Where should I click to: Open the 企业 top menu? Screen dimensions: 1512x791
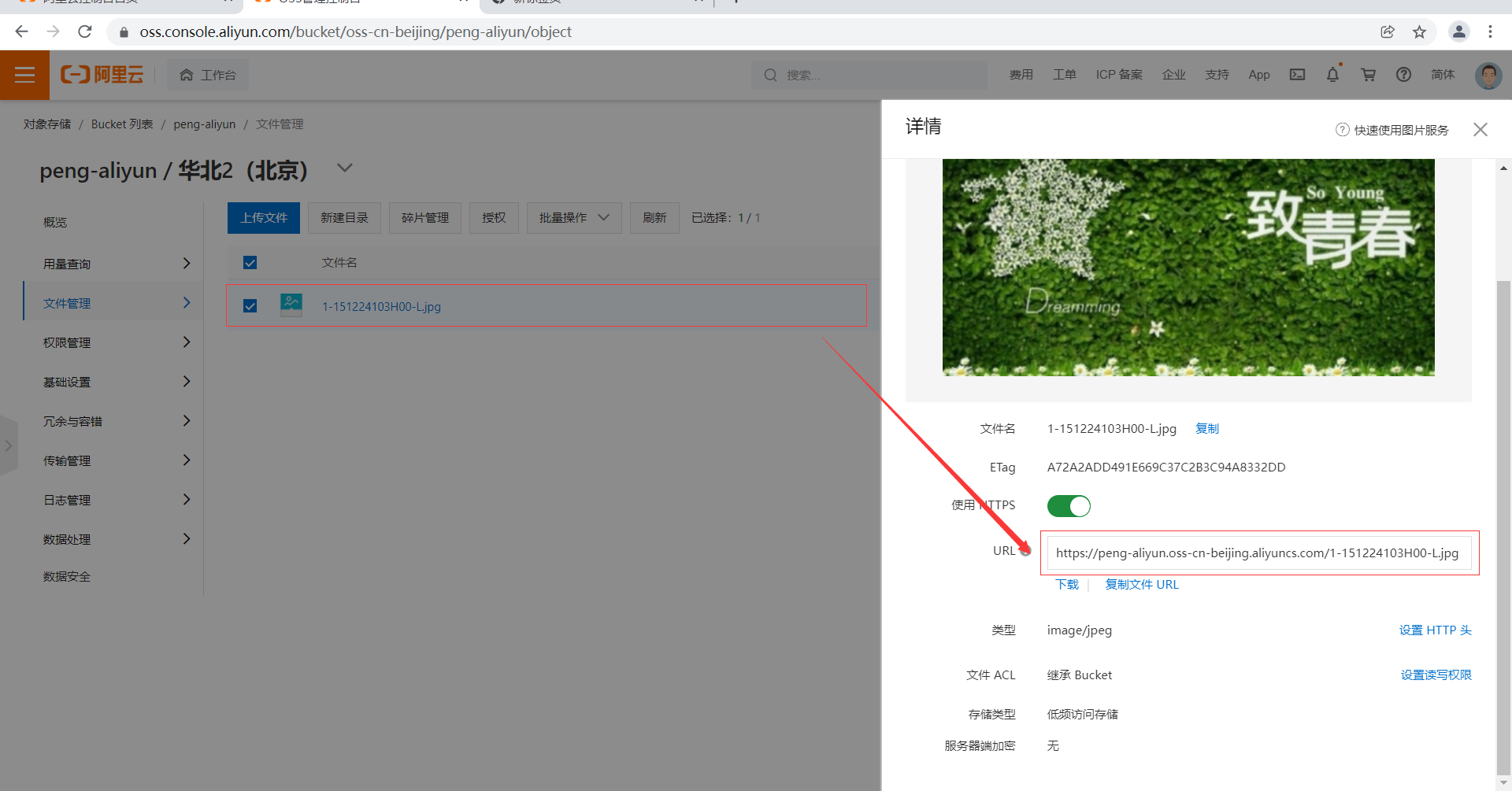point(1173,75)
